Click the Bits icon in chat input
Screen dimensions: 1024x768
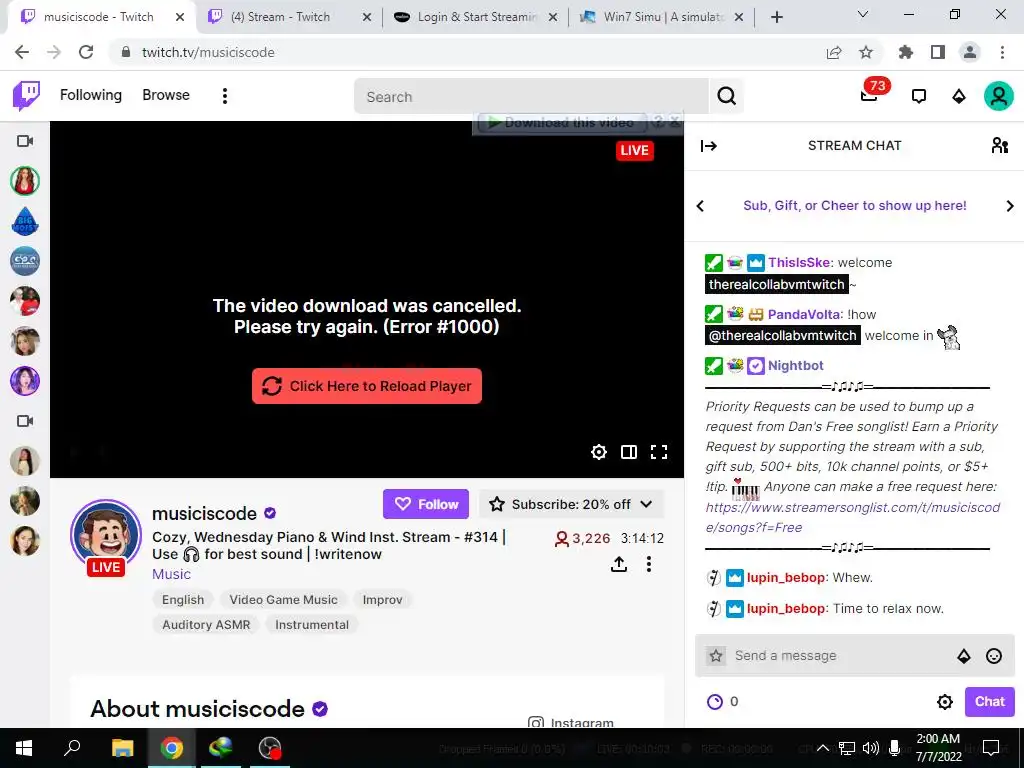[964, 656]
